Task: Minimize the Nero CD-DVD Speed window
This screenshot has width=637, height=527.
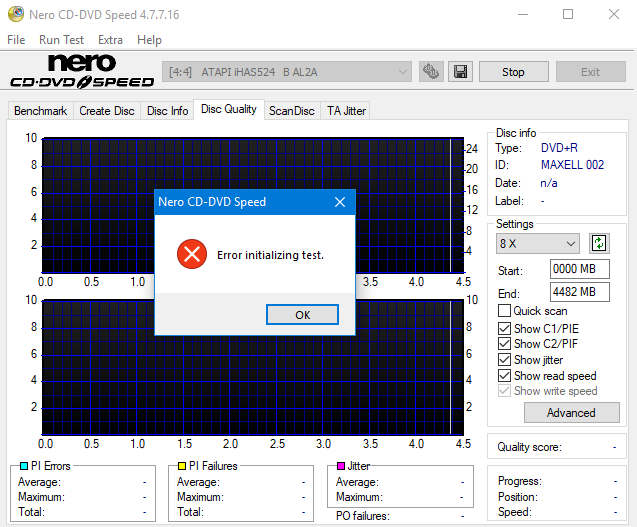Action: coord(523,14)
